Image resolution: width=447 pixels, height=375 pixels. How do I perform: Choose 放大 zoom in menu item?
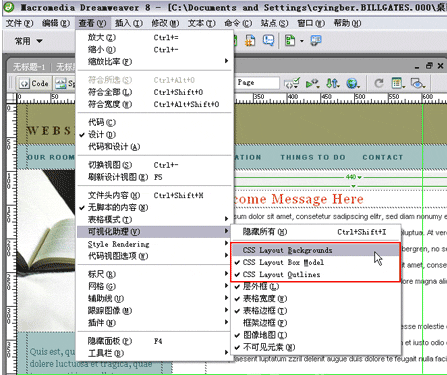(x=154, y=38)
